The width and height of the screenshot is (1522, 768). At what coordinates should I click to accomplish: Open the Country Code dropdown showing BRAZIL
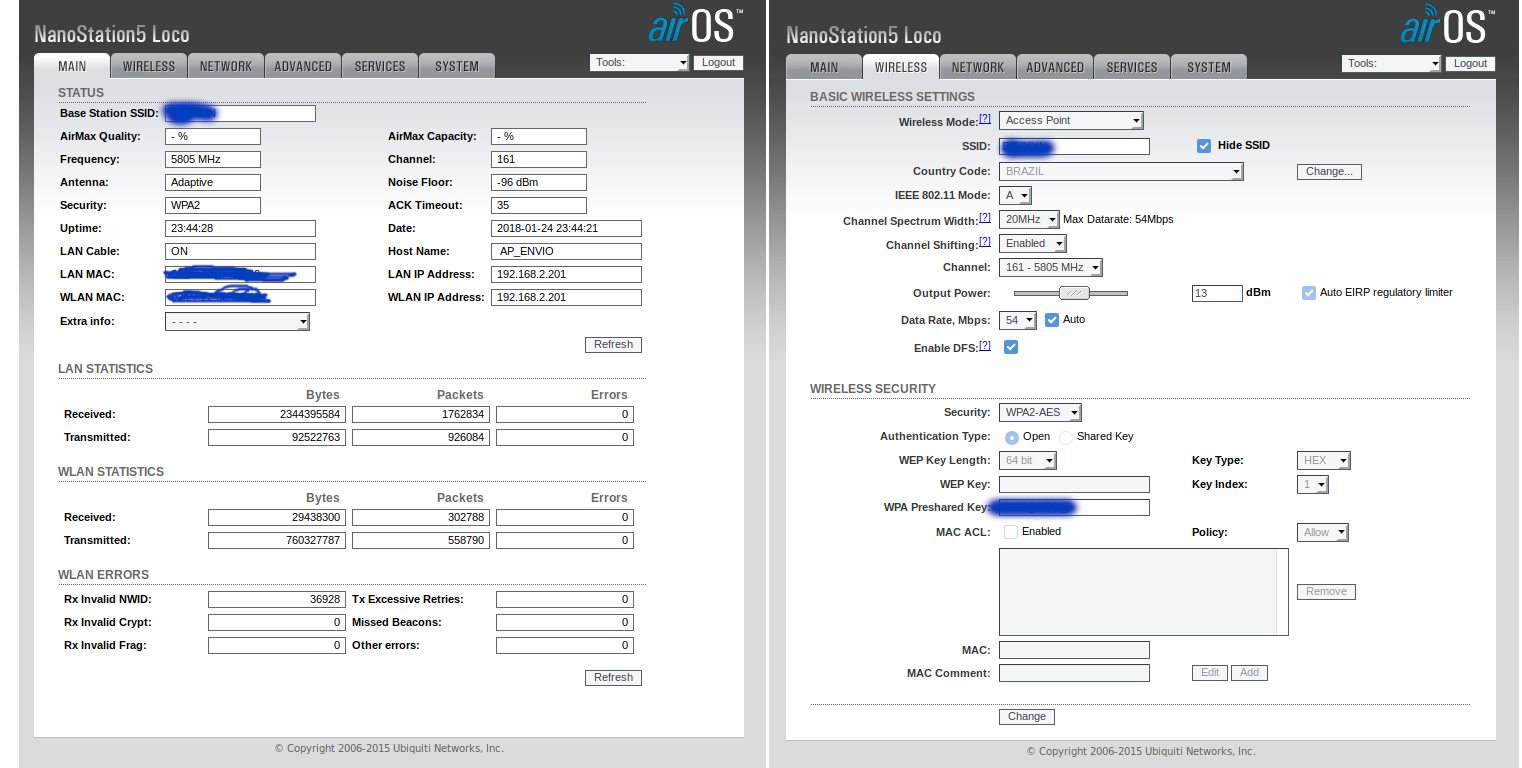click(x=1121, y=172)
